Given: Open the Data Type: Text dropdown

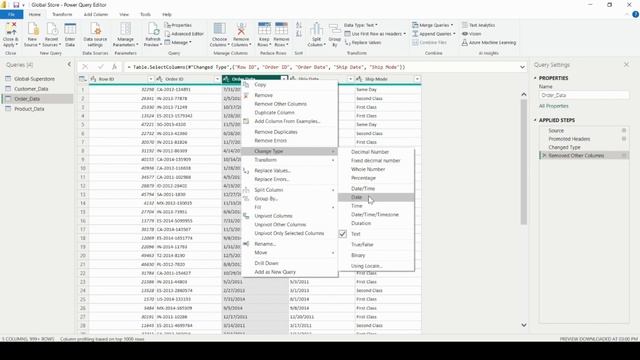Looking at the screenshot, I should pos(361,25).
